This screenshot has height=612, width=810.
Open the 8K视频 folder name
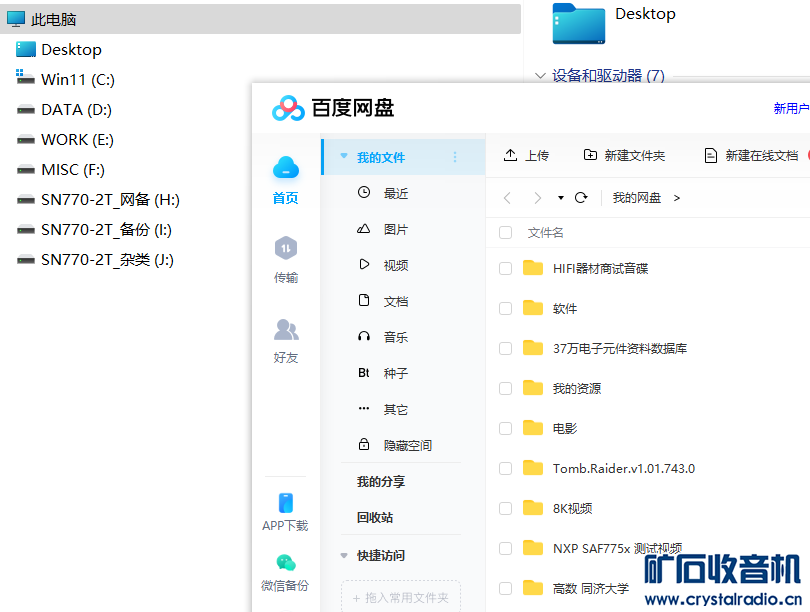tap(572, 509)
